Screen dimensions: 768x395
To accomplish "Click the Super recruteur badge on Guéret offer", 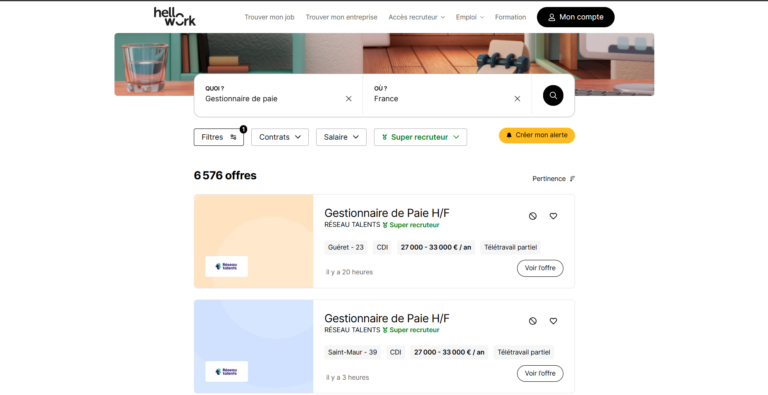I will [x=411, y=225].
